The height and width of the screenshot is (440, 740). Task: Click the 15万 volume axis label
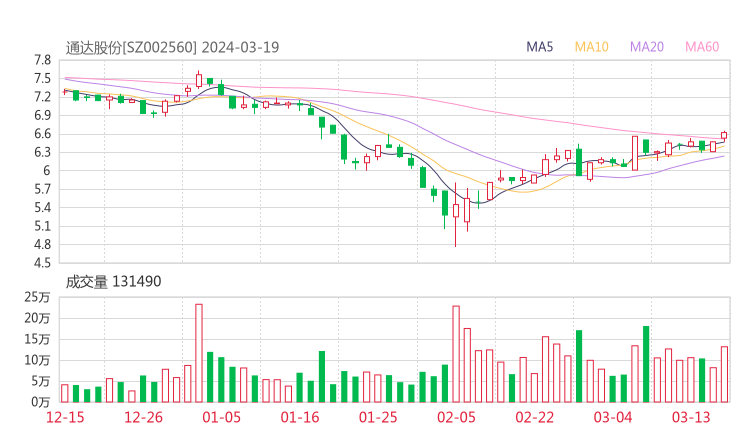coord(37,339)
